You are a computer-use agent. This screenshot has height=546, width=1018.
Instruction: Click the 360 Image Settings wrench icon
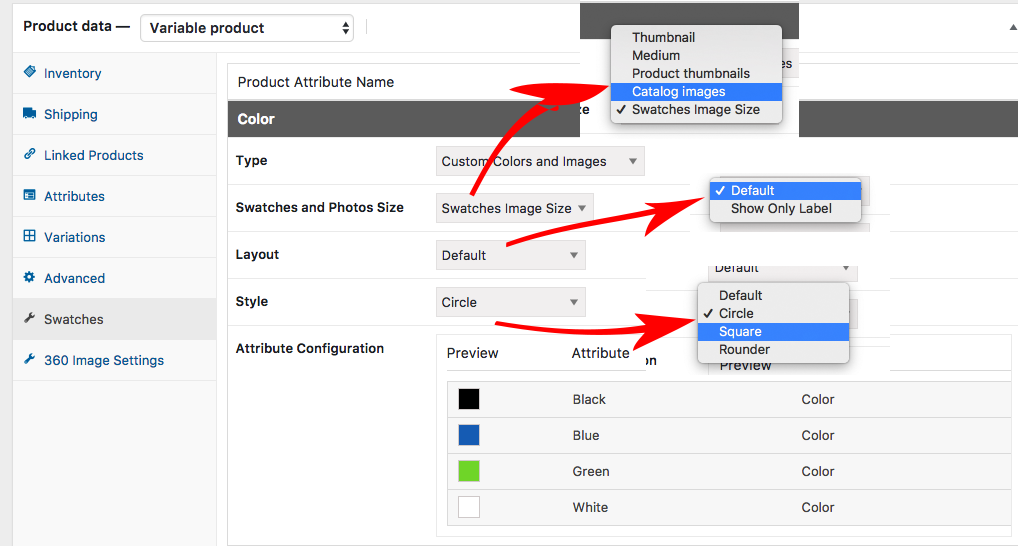tap(29, 360)
